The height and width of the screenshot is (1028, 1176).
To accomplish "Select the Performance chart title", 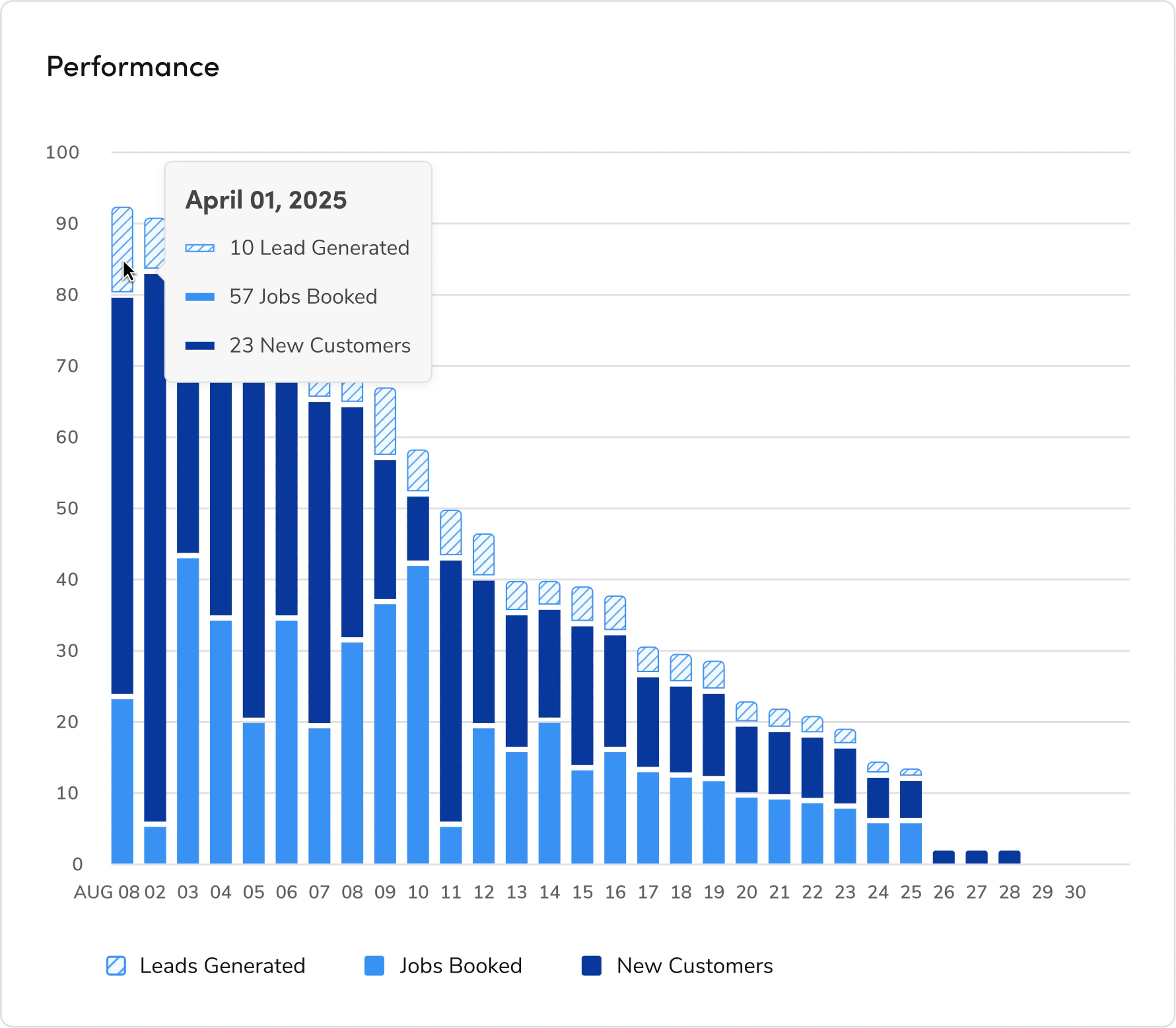I will click(133, 66).
